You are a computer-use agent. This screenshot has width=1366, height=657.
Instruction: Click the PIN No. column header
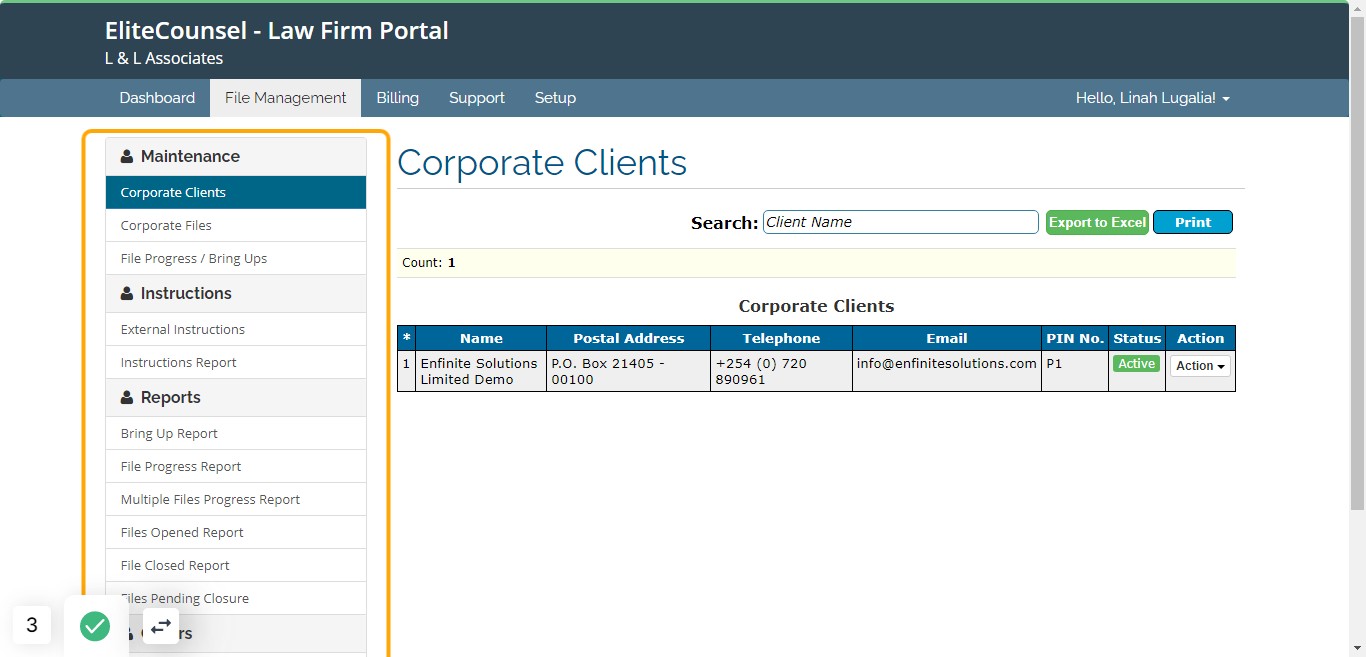pyautogui.click(x=1075, y=338)
